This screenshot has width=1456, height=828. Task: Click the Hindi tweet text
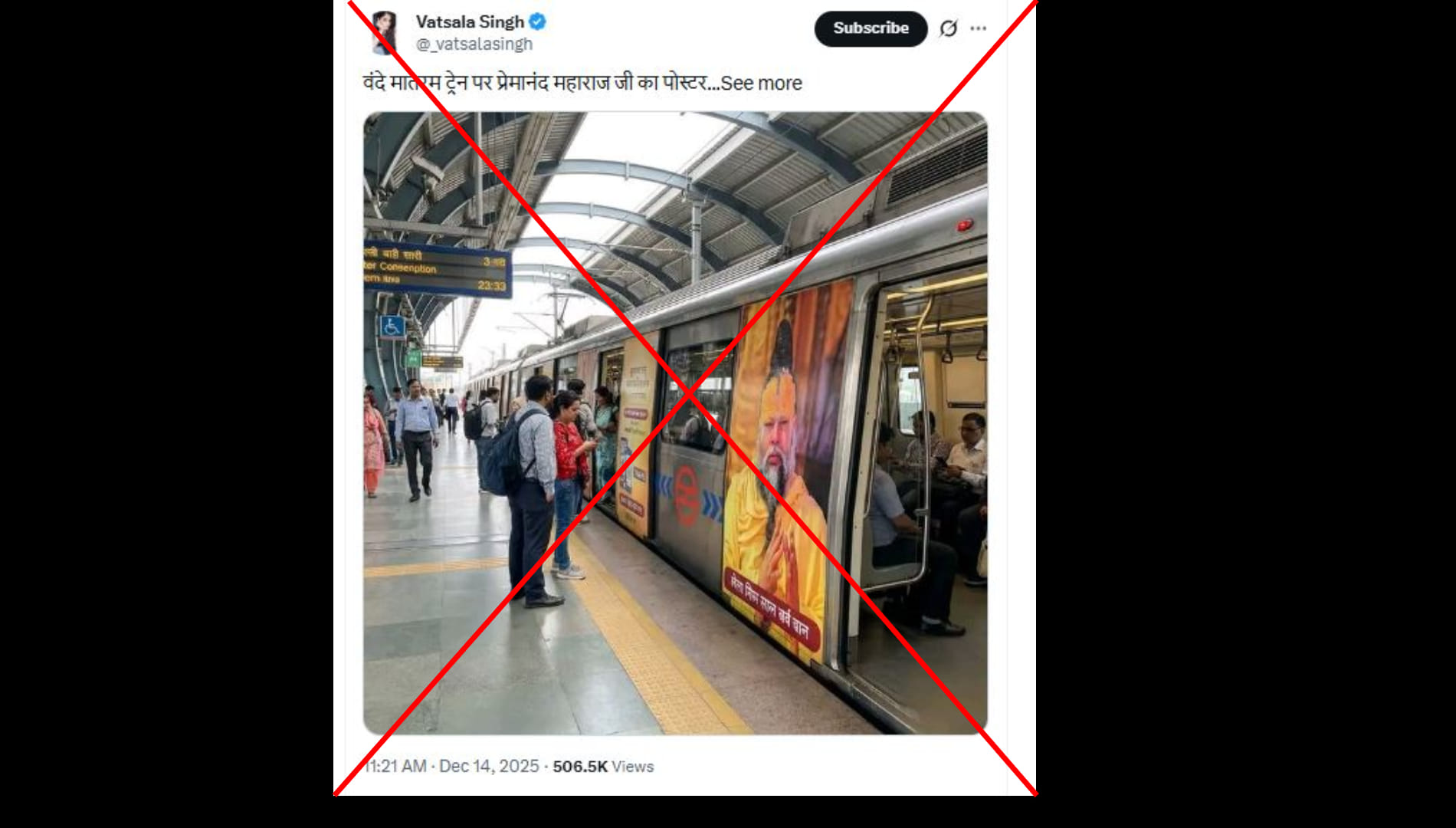click(541, 83)
